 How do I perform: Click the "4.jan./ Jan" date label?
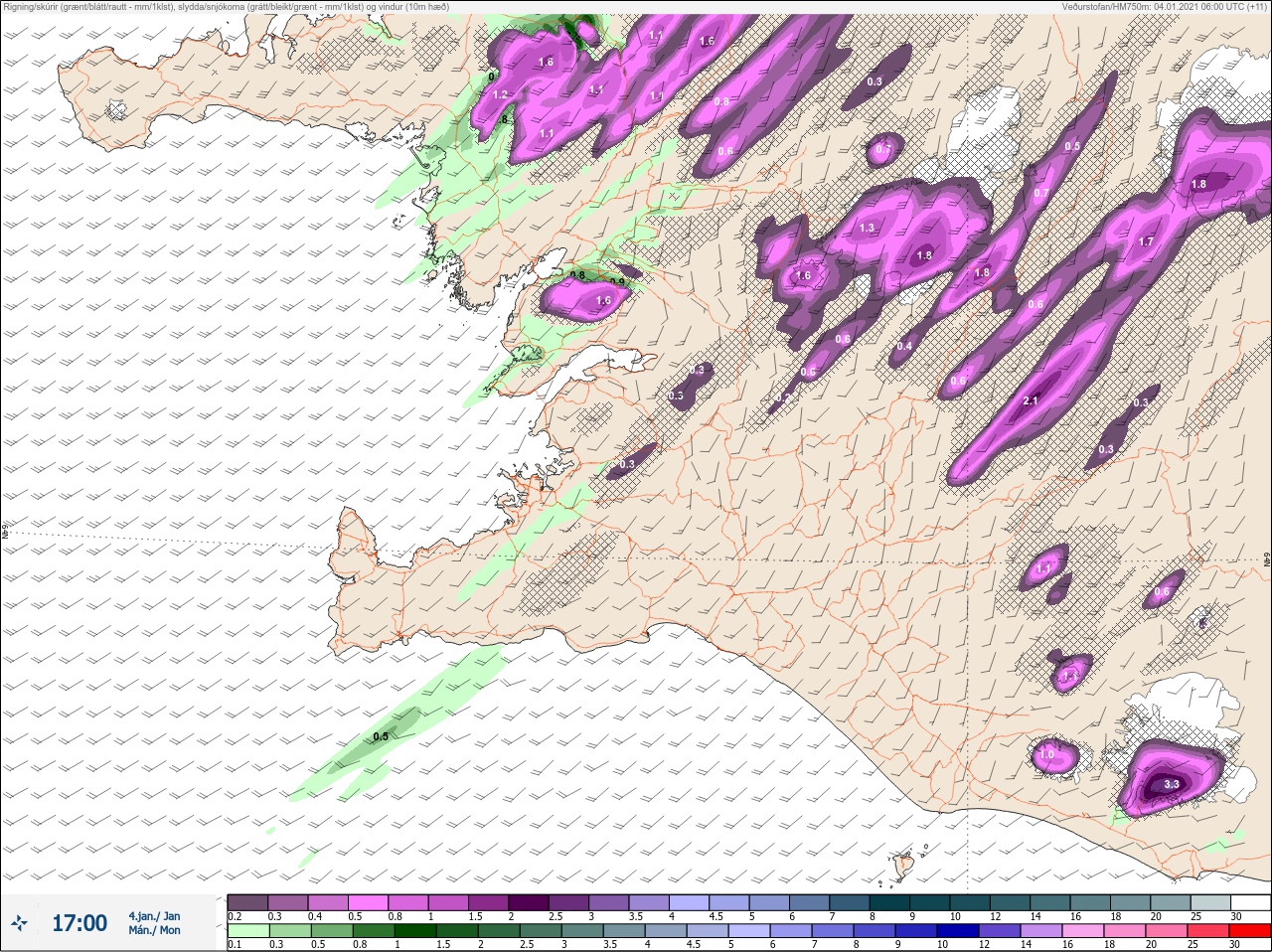point(154,916)
